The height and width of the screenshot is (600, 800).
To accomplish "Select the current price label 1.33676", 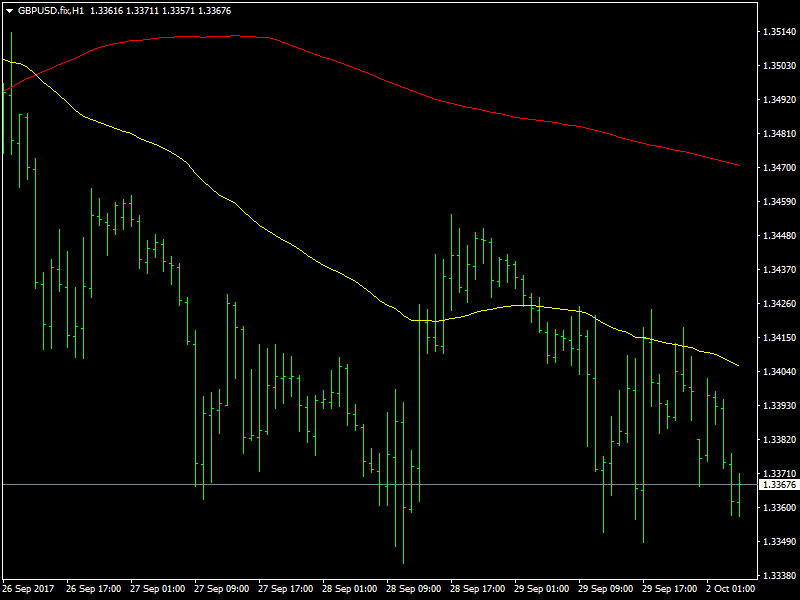I will coord(779,485).
